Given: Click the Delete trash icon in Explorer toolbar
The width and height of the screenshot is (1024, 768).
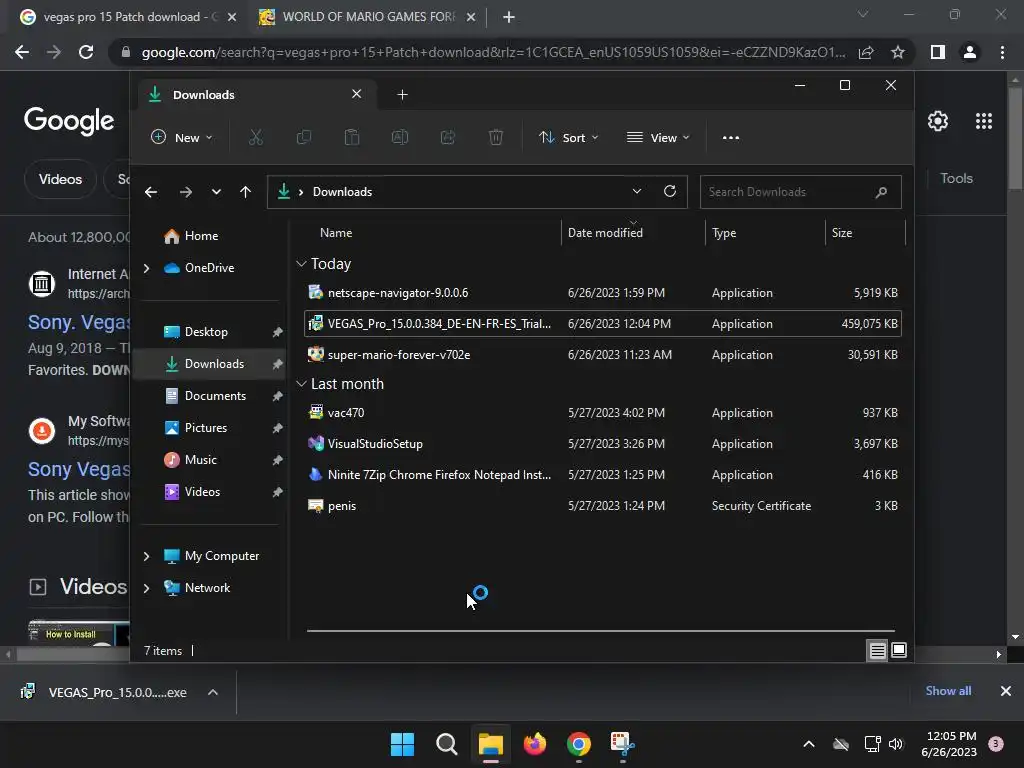Looking at the screenshot, I should click(496, 138).
